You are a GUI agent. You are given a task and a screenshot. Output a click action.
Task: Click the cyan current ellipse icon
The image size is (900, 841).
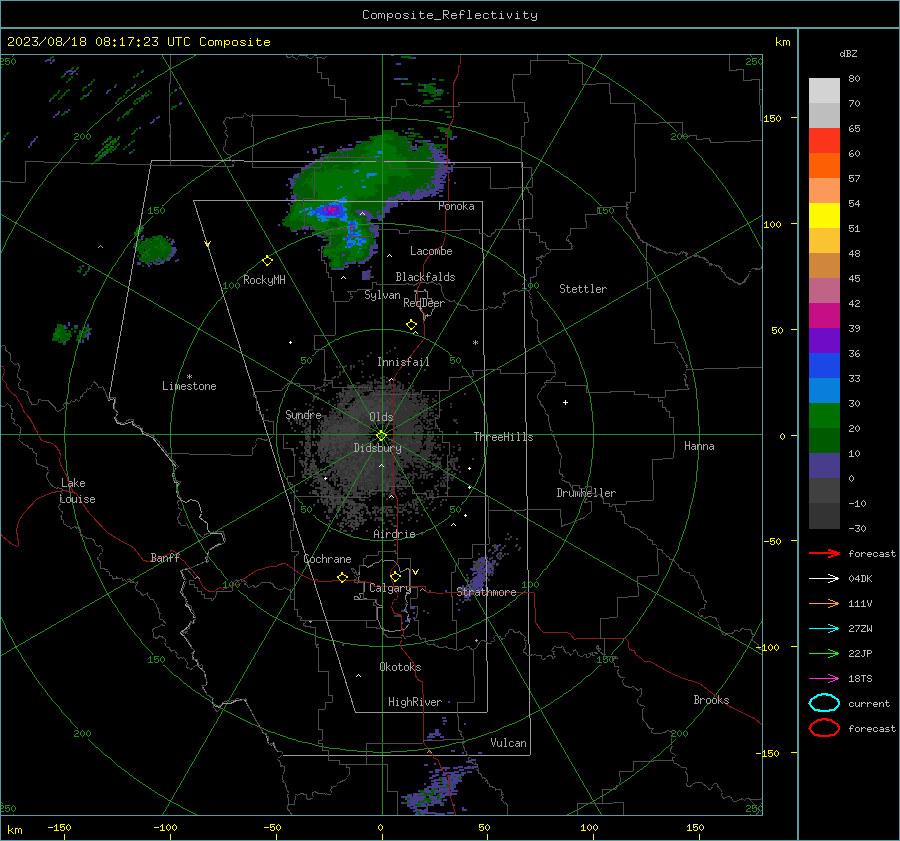click(x=824, y=703)
